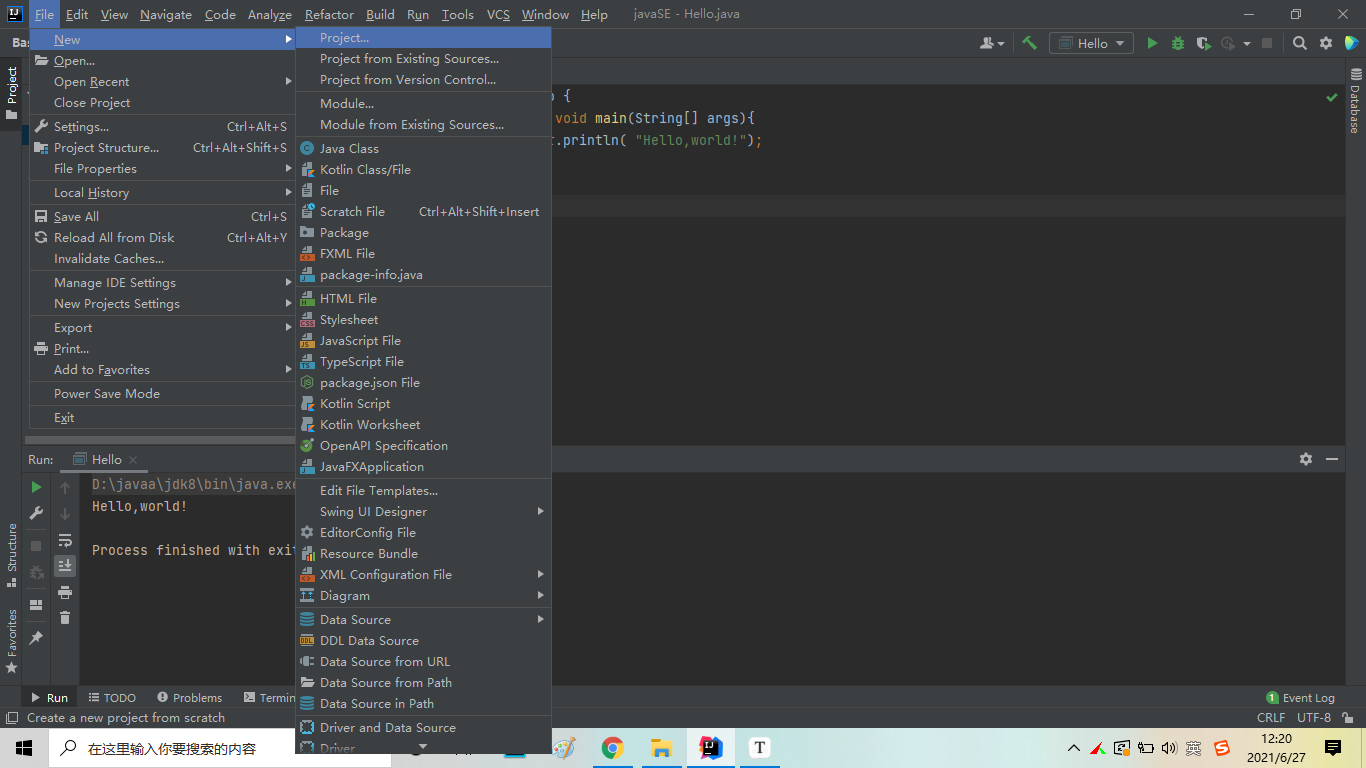1366x768 pixels.
Task: Click the CRLF line separator in status bar
Action: click(x=1271, y=718)
